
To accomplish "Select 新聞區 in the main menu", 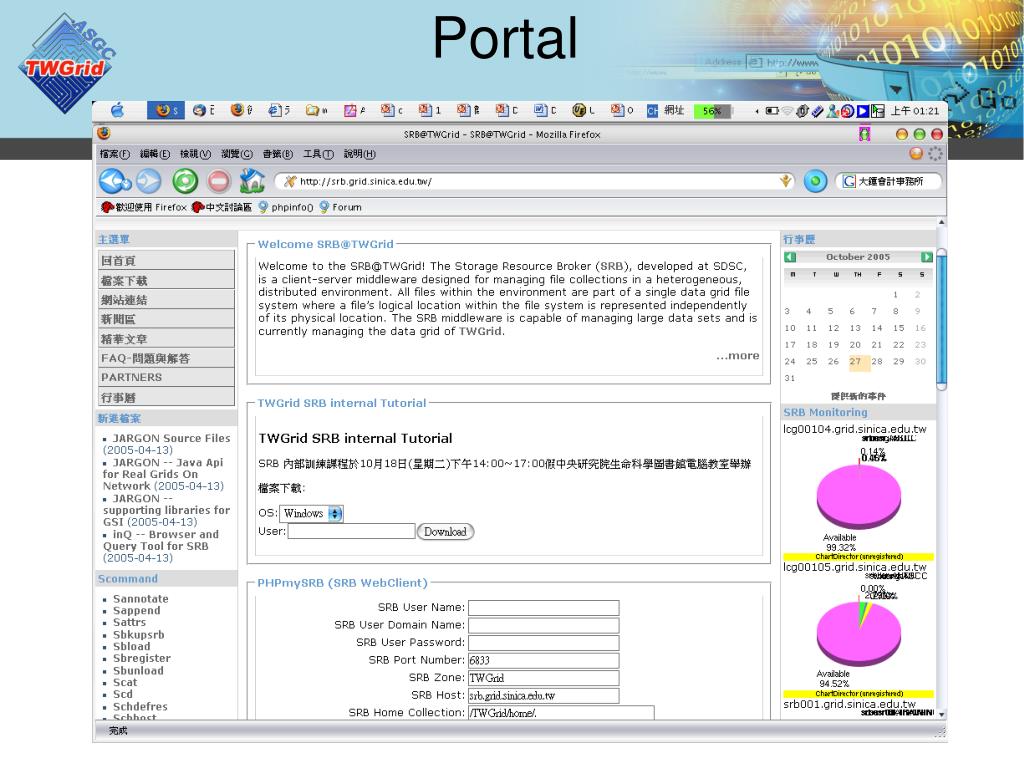I will click(x=166, y=319).
